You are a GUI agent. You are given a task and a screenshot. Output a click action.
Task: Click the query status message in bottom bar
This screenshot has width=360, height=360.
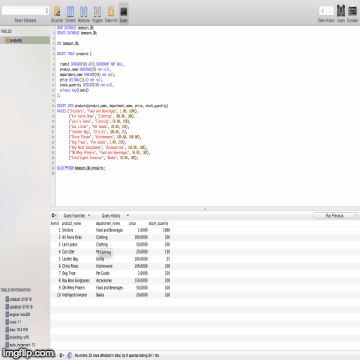tap(117, 355)
